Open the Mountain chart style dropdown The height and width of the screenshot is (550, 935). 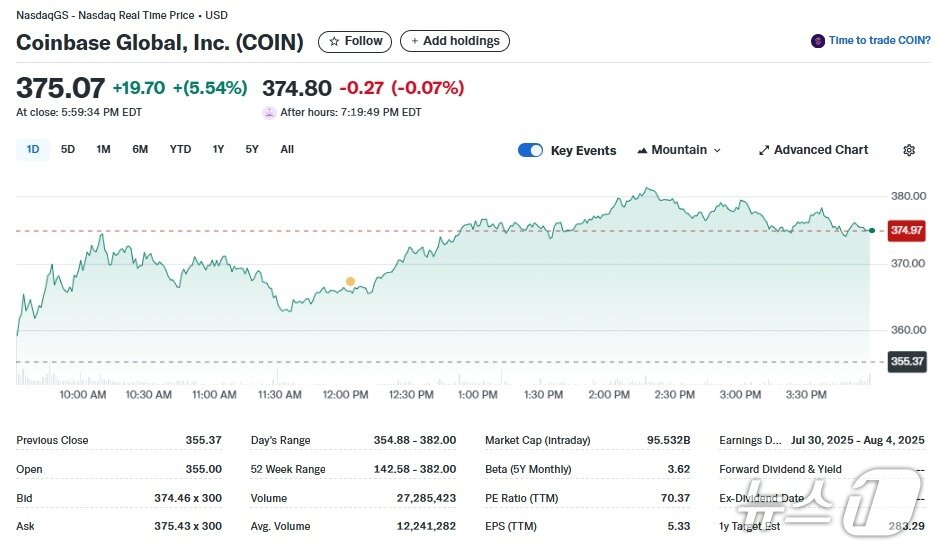pos(679,150)
